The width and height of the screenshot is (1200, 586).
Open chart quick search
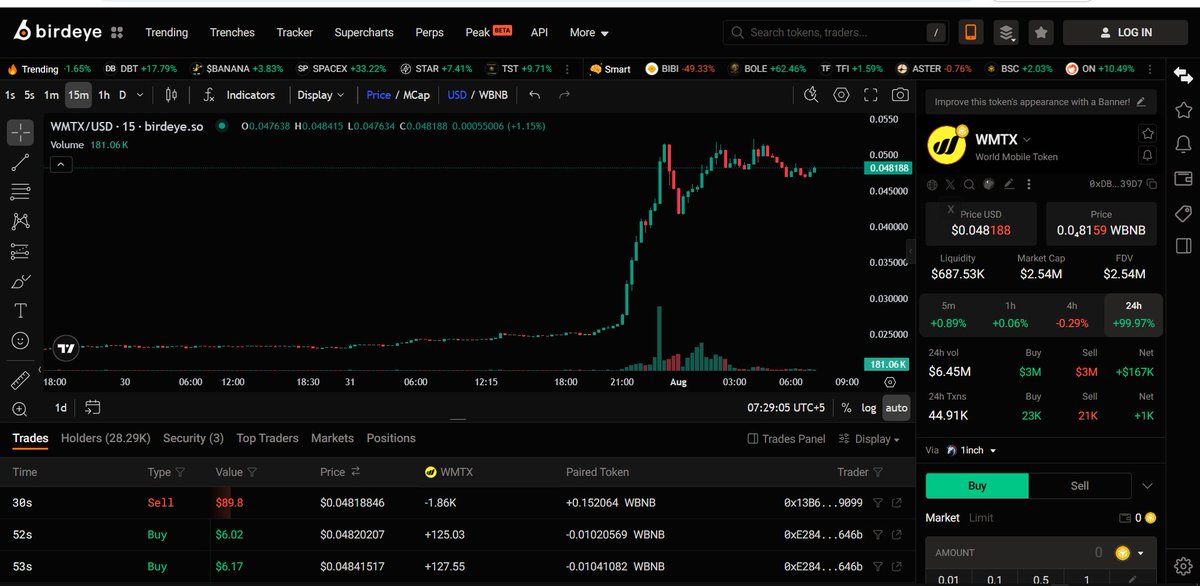(811, 95)
